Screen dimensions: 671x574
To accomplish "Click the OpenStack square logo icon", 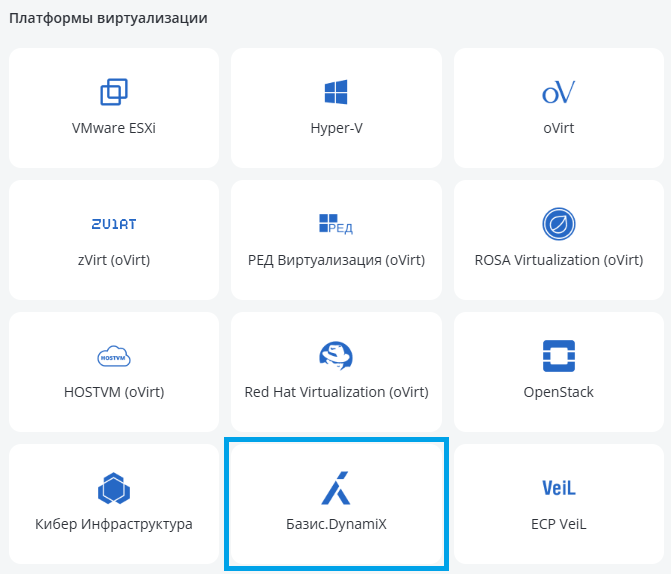I will coord(558,356).
